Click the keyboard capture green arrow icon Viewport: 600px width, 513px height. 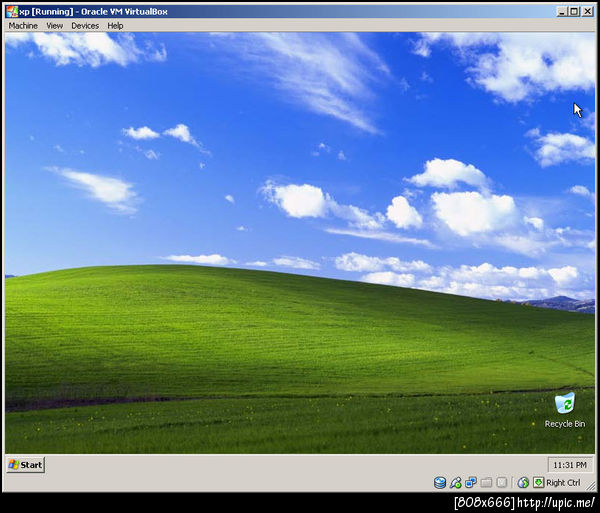(x=538, y=482)
